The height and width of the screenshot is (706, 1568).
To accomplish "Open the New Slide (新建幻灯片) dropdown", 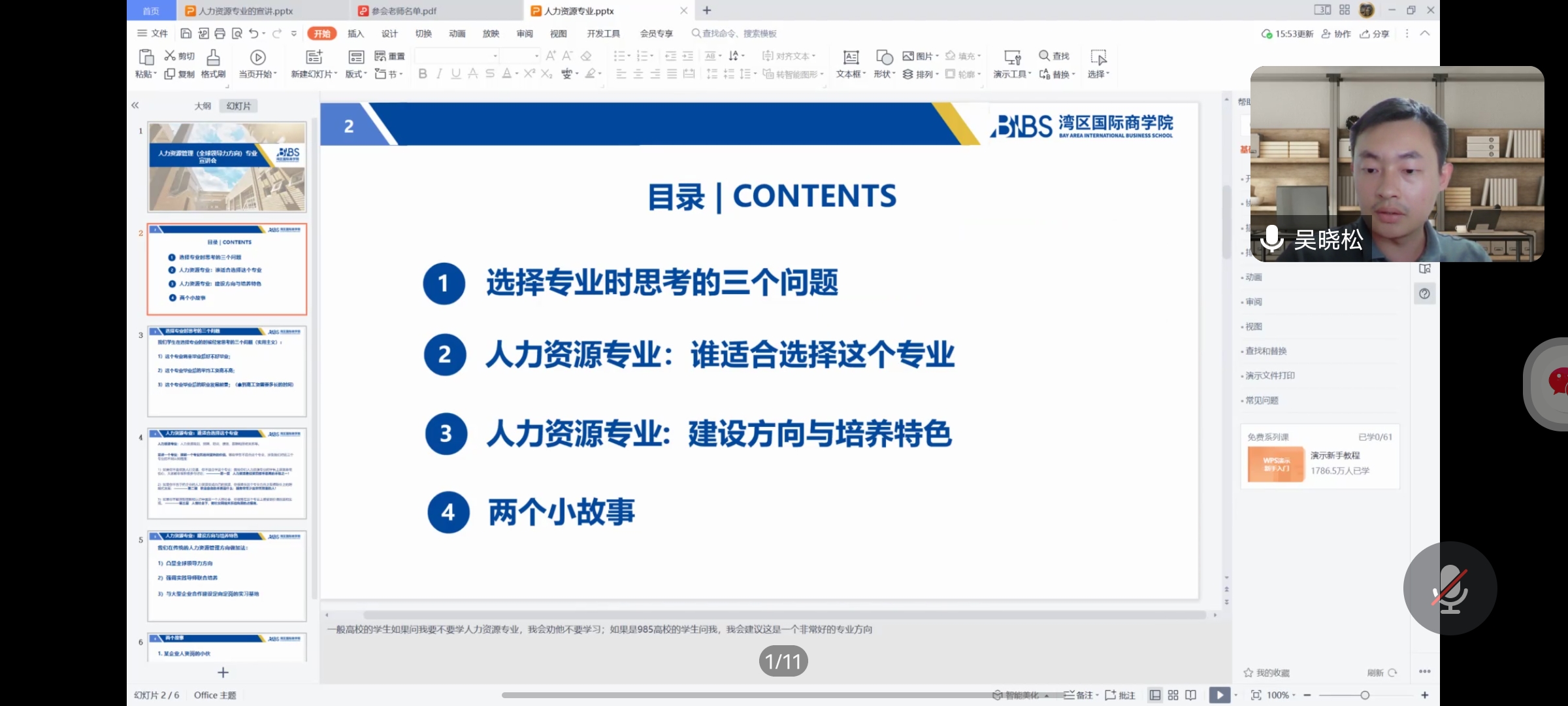I will click(315, 74).
